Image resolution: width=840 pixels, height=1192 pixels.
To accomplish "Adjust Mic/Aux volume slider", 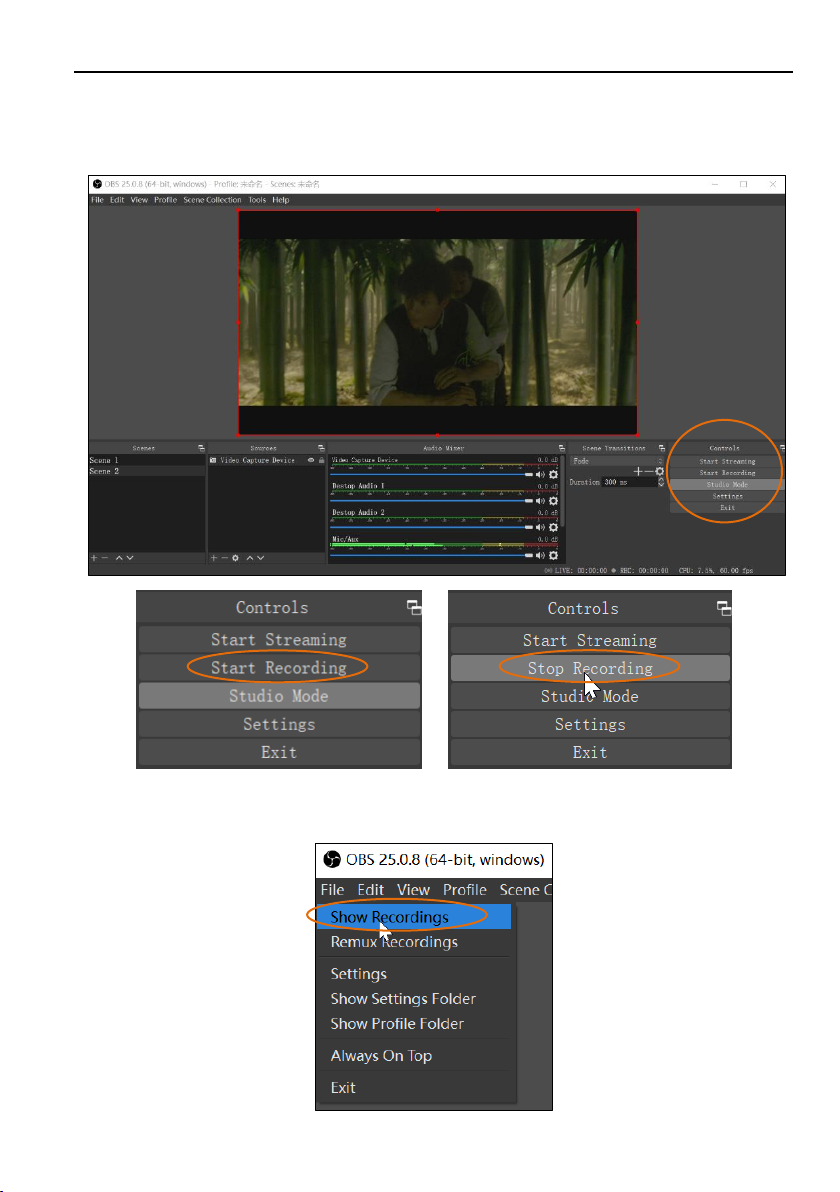I will click(x=431, y=556).
